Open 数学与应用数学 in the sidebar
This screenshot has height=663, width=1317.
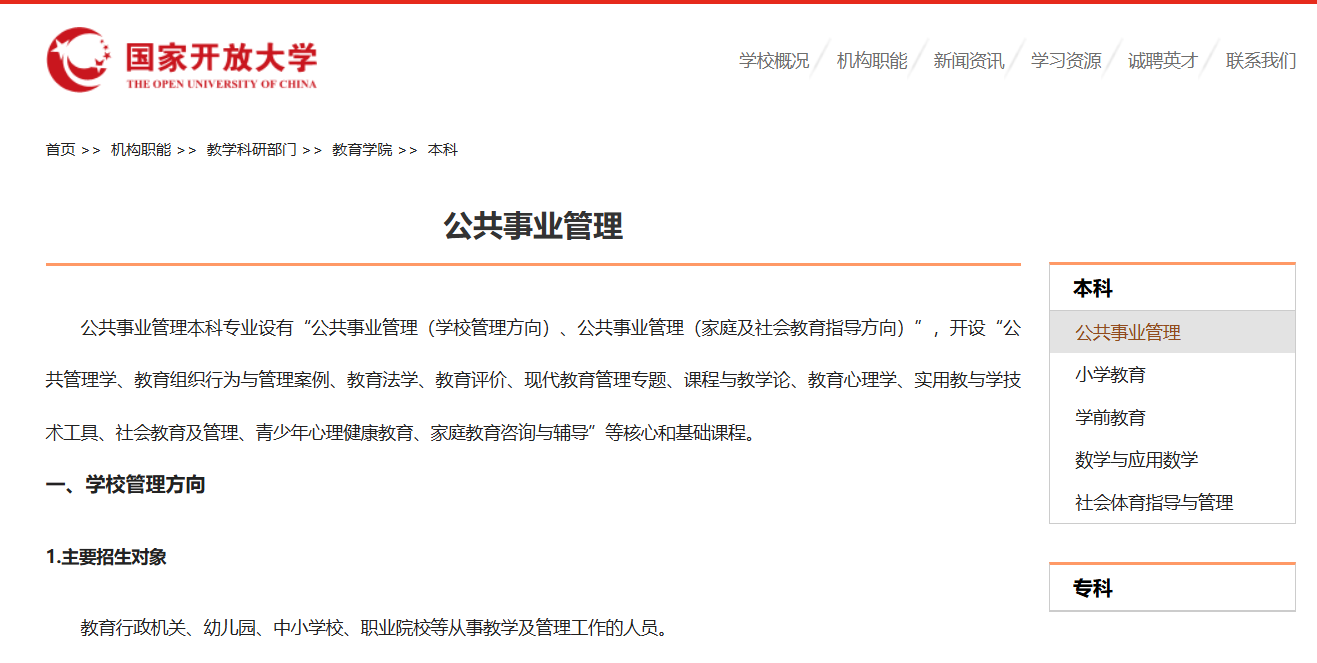1136,460
